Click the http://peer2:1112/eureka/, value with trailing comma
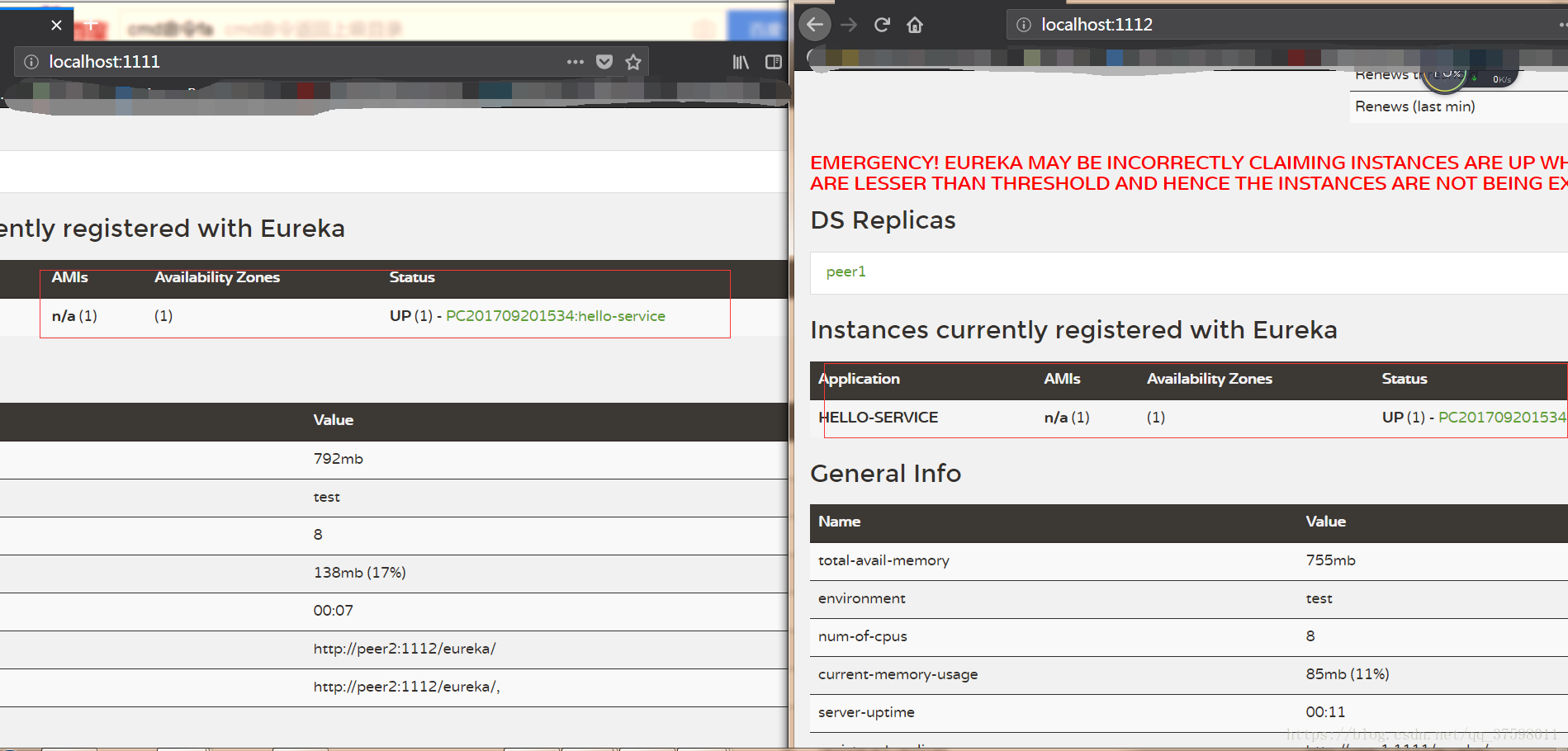1568x751 pixels. [x=407, y=687]
